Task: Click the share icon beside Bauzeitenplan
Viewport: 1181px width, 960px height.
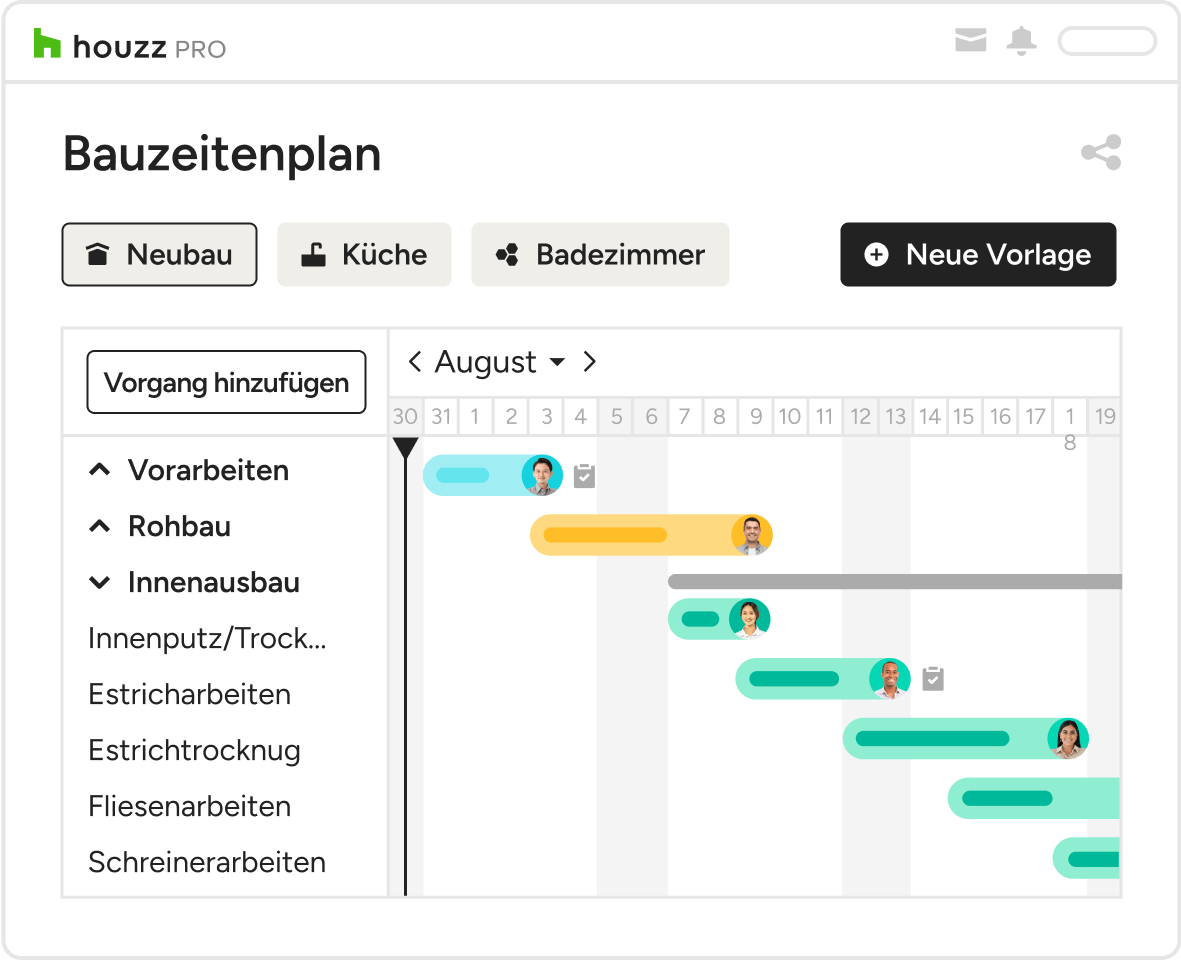Action: [x=1101, y=152]
